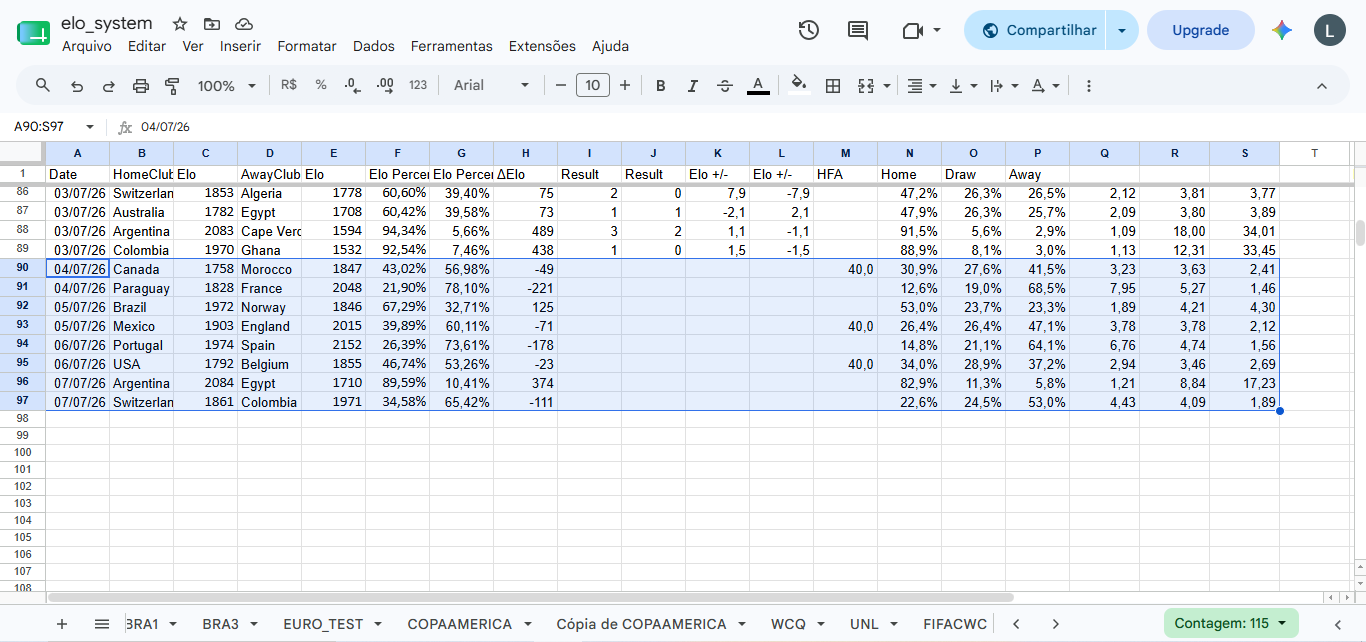The image size is (1366, 642).
Task: Open the zoom 100% dropdown
Action: coord(227,86)
